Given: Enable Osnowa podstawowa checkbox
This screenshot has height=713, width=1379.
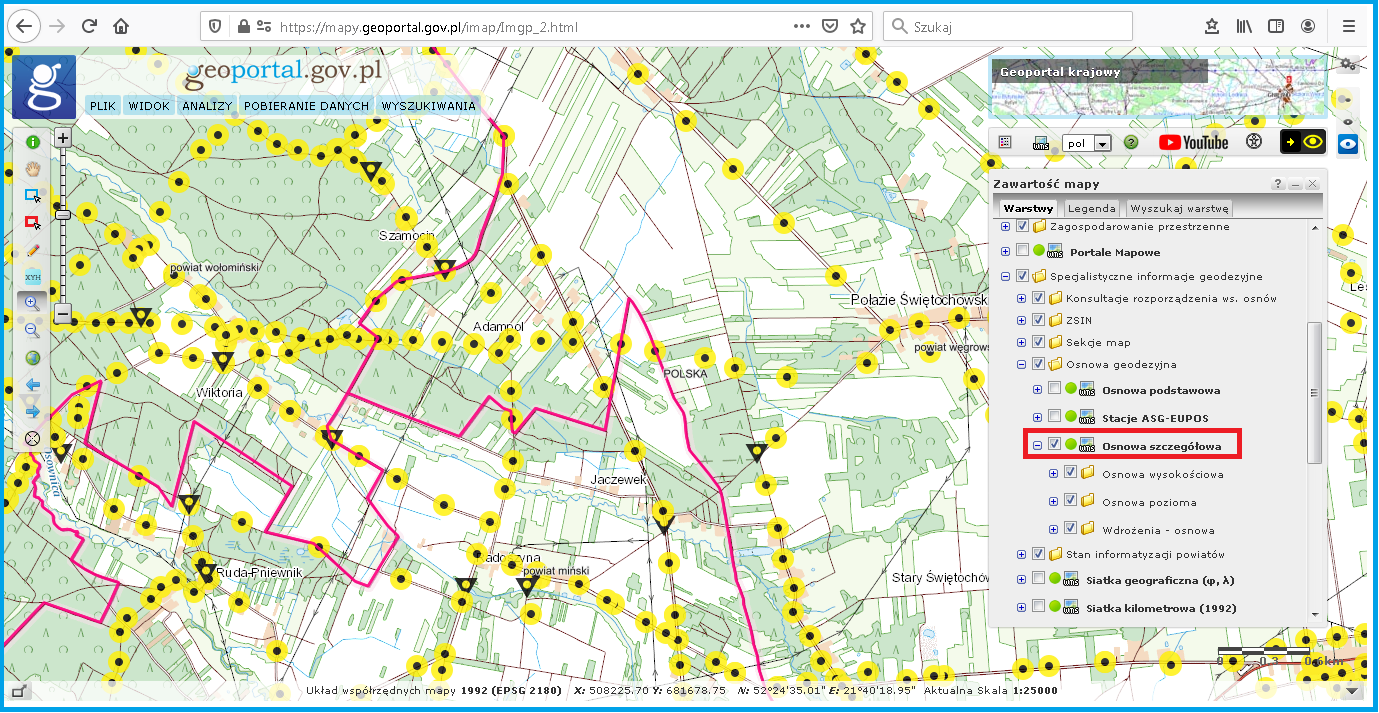Looking at the screenshot, I should (1054, 389).
